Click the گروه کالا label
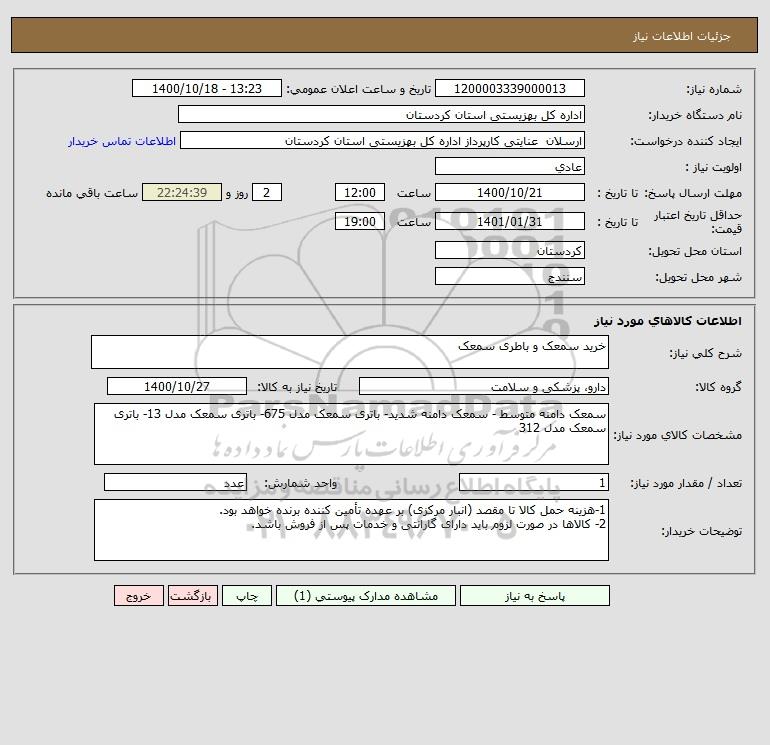 pos(718,387)
